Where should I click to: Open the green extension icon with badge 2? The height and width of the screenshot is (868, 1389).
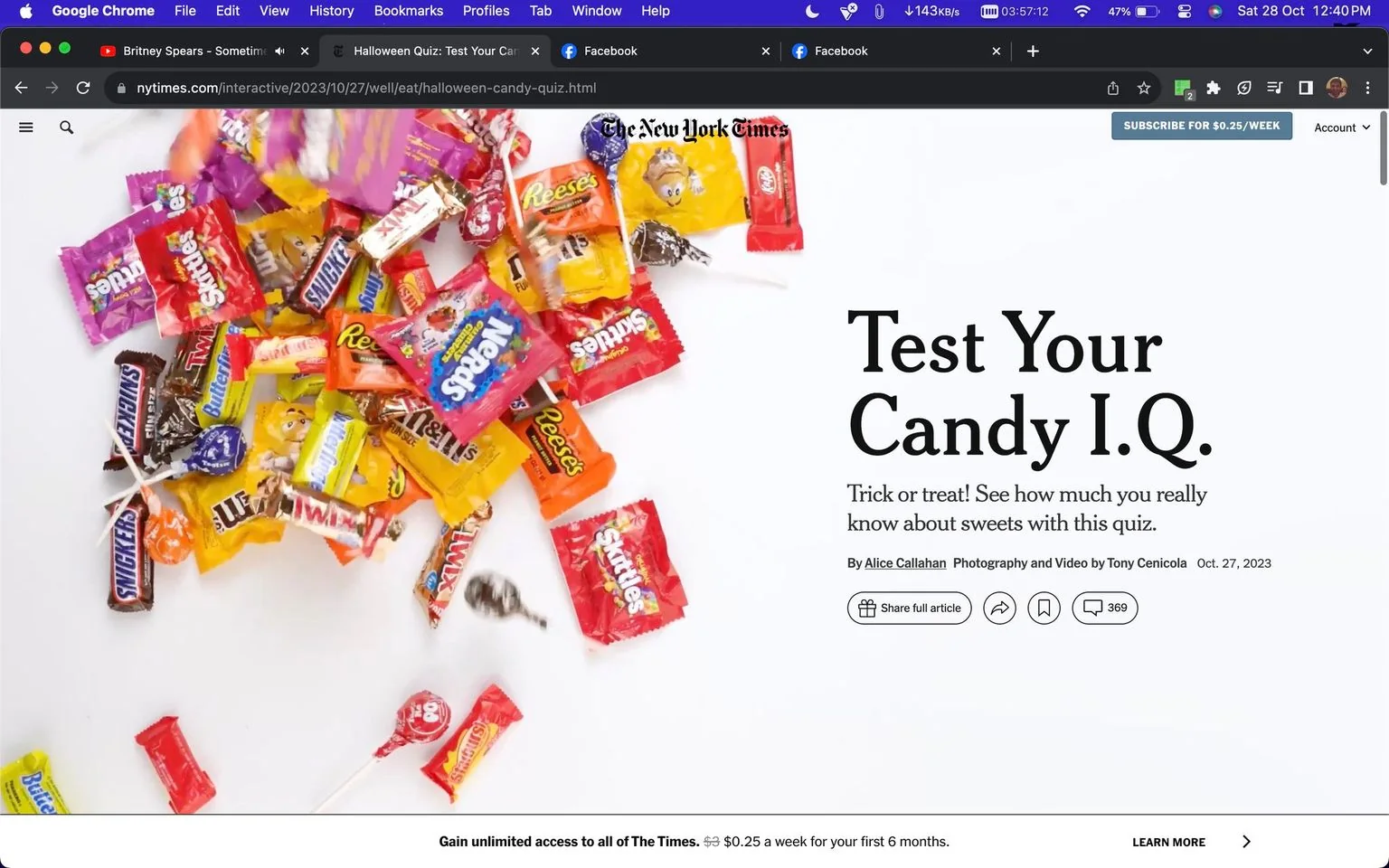point(1183,88)
